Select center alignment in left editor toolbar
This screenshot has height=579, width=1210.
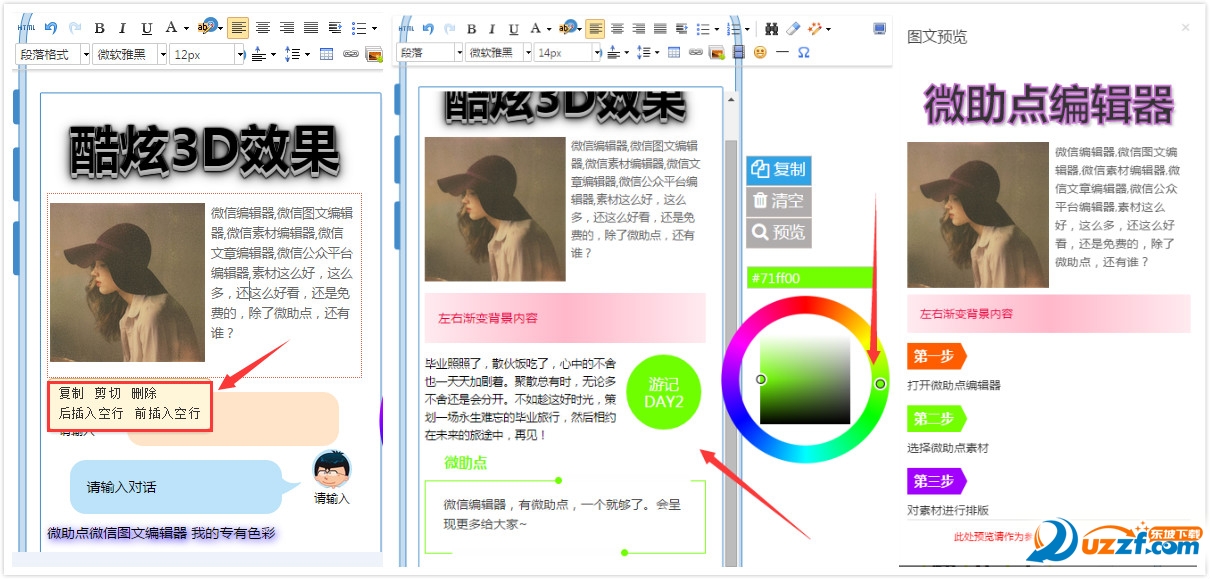263,28
